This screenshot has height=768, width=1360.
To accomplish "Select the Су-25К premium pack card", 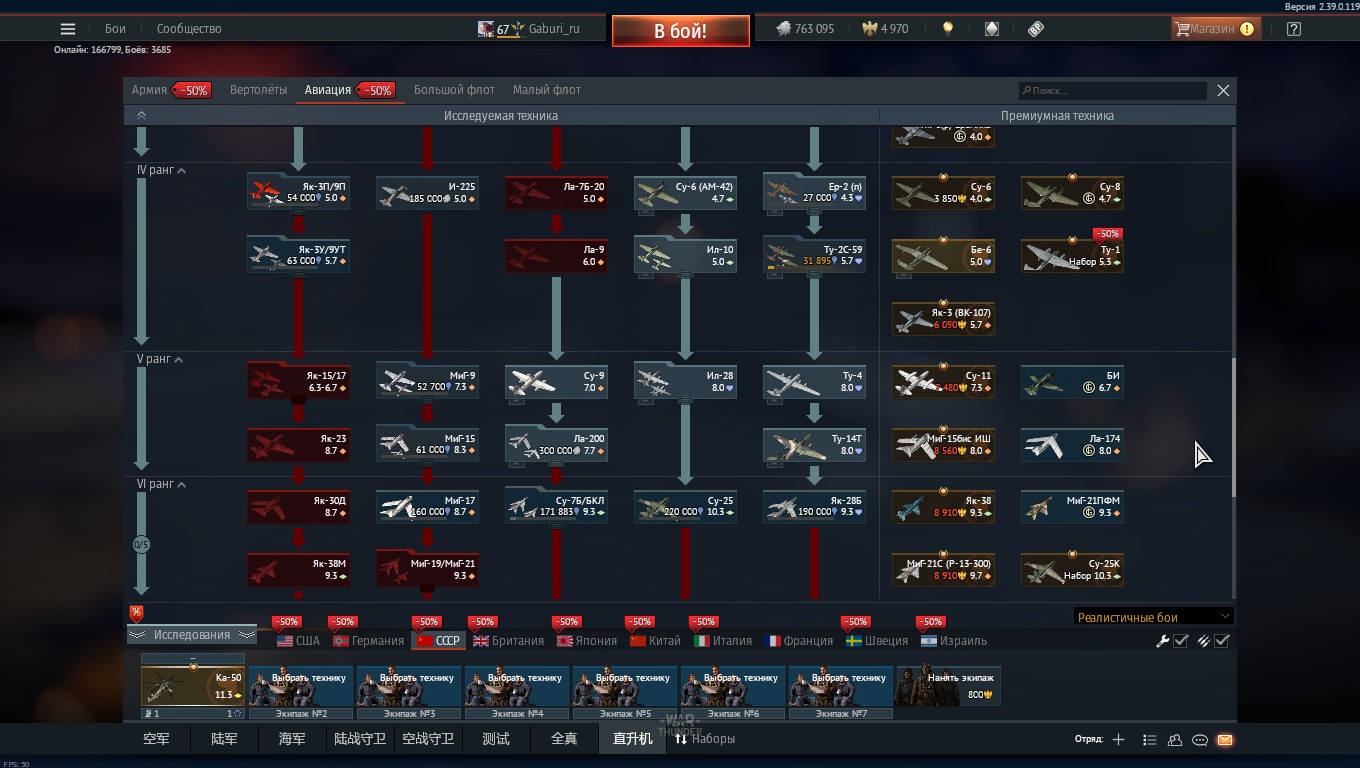I will point(1072,570).
